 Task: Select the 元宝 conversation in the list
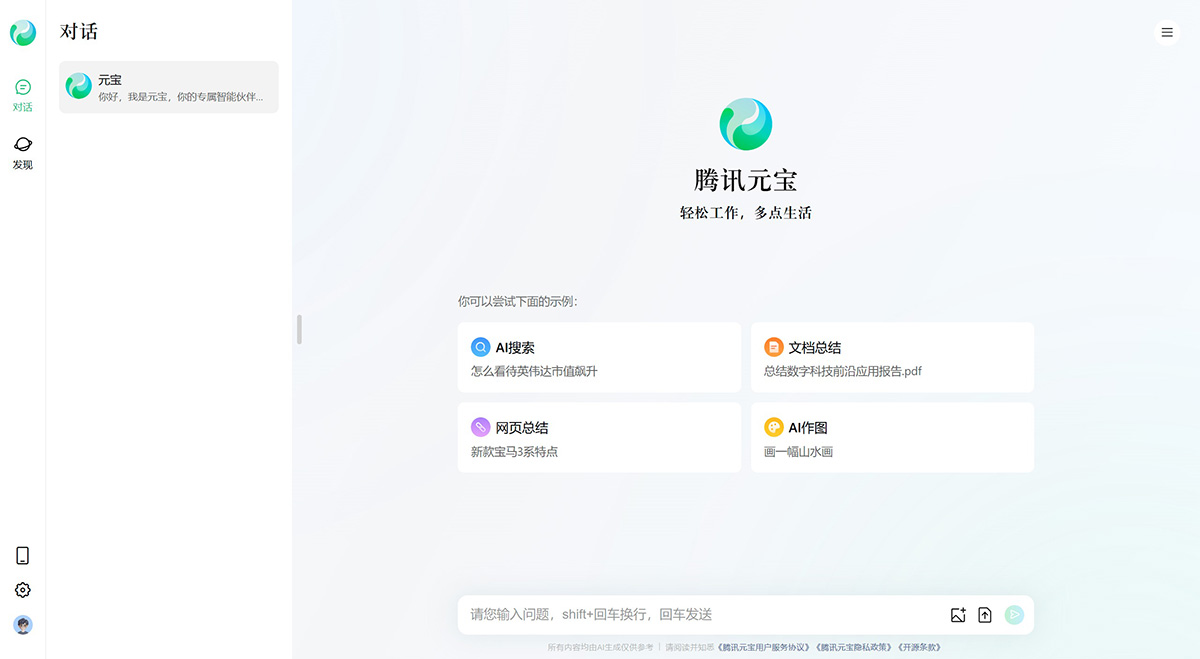pyautogui.click(x=168, y=87)
